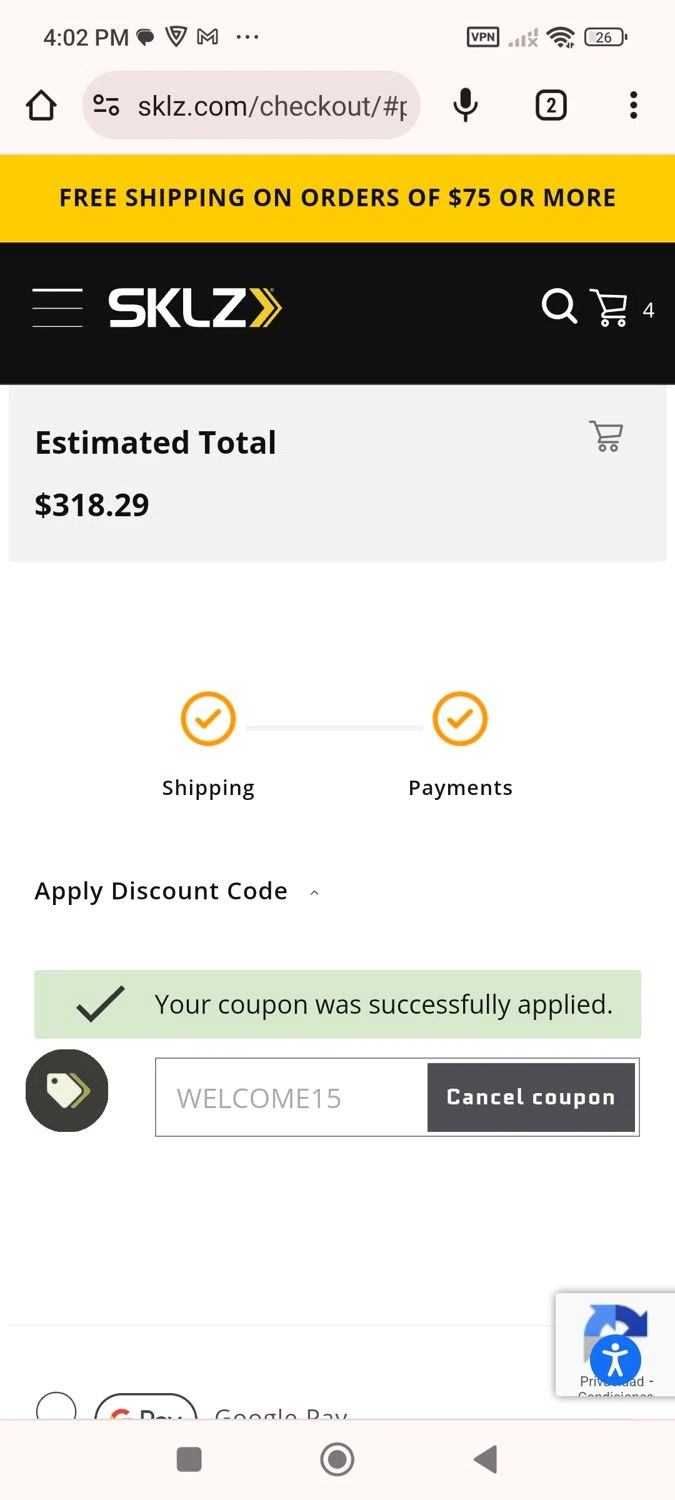Viewport: 675px width, 1500px height.
Task: Tap the Android back navigation button
Action: 485,1459
